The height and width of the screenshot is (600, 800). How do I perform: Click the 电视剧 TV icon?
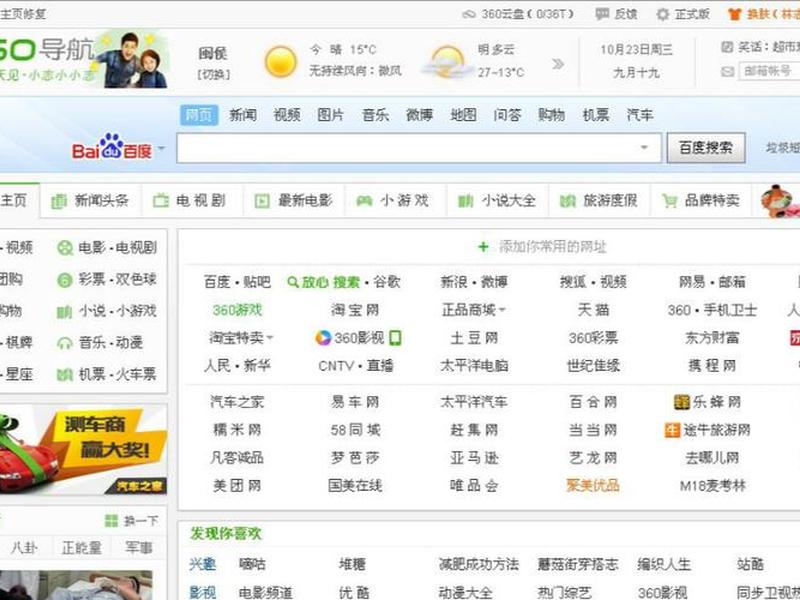click(161, 201)
